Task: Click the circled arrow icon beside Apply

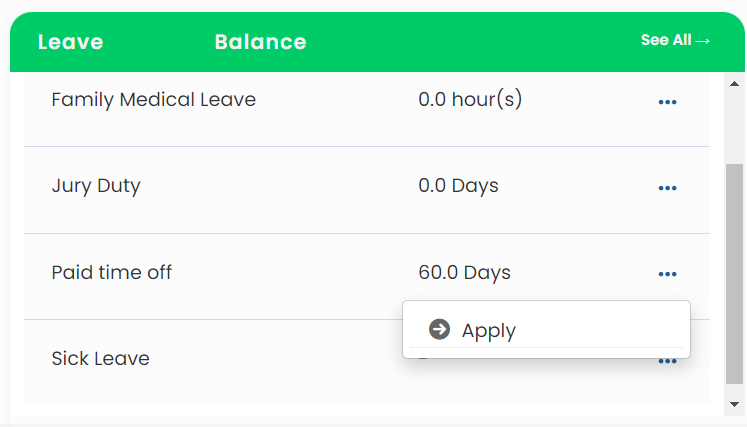Action: point(439,329)
